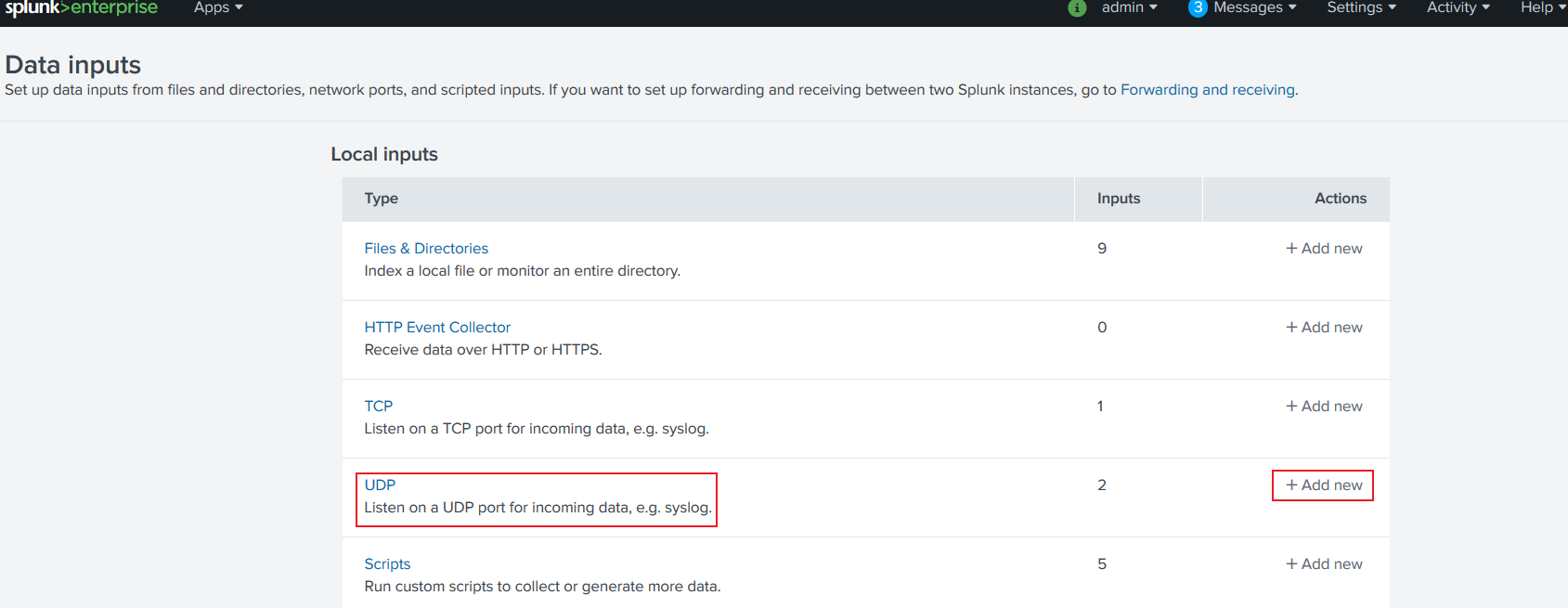The width and height of the screenshot is (1568, 608).
Task: Open the Files & Directories inputs
Action: tap(426, 249)
